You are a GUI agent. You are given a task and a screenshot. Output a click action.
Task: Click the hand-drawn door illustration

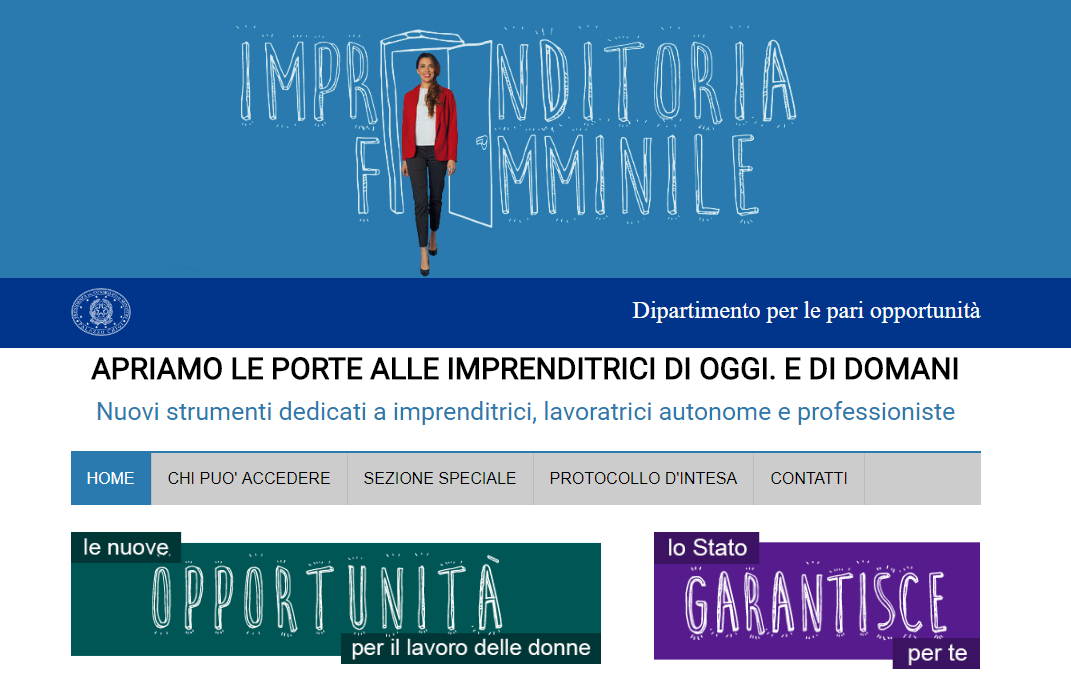pos(437,128)
